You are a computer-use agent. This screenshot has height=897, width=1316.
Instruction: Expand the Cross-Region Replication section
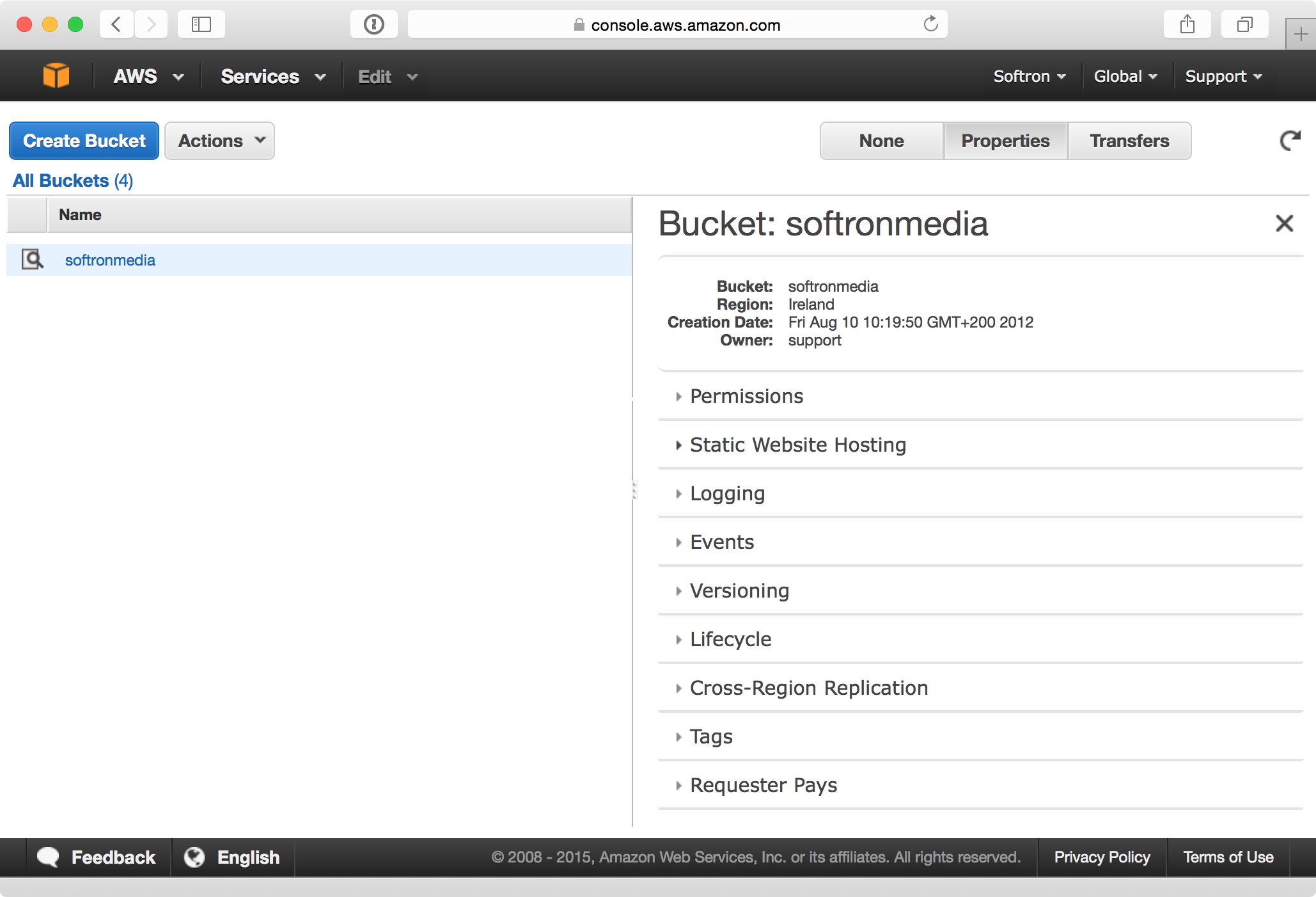(980, 688)
